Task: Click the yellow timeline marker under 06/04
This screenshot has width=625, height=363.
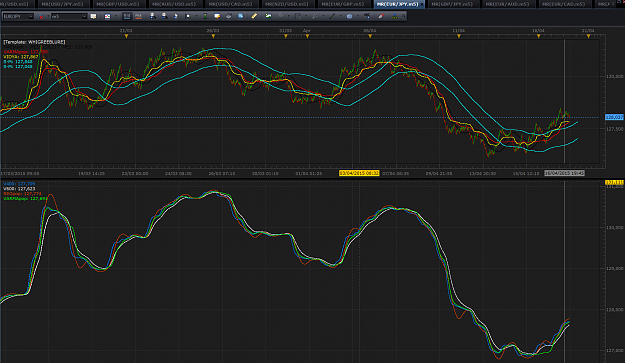Action: coord(370,36)
